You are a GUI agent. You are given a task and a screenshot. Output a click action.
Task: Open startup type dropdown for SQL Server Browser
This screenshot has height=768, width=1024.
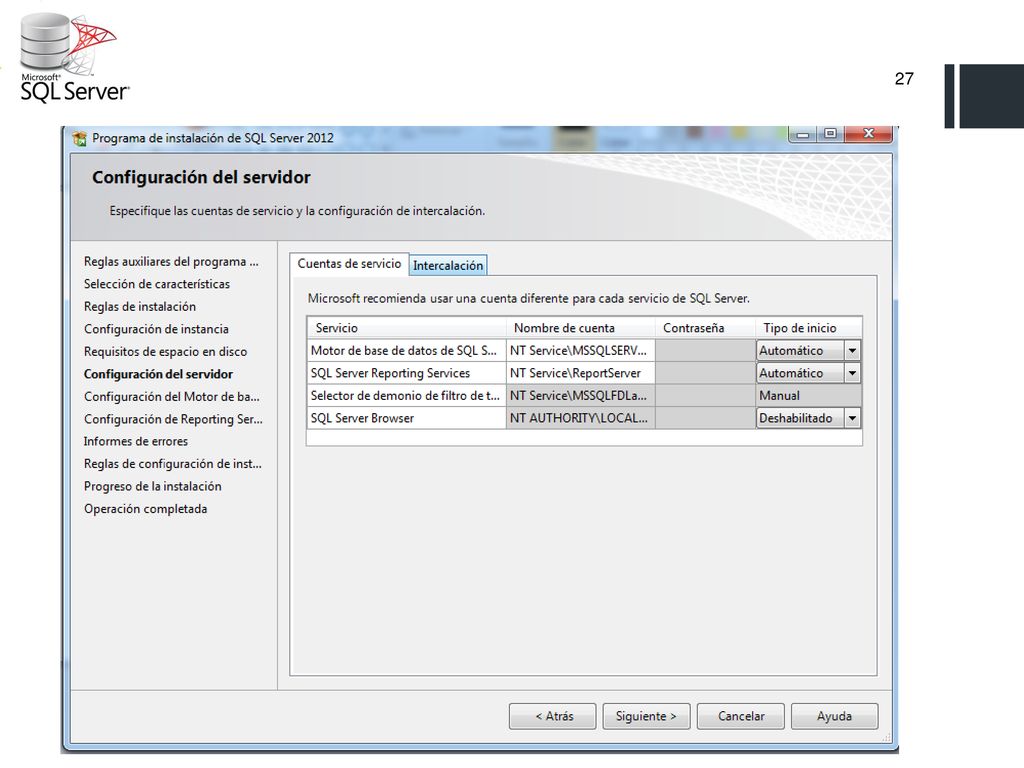[852, 418]
